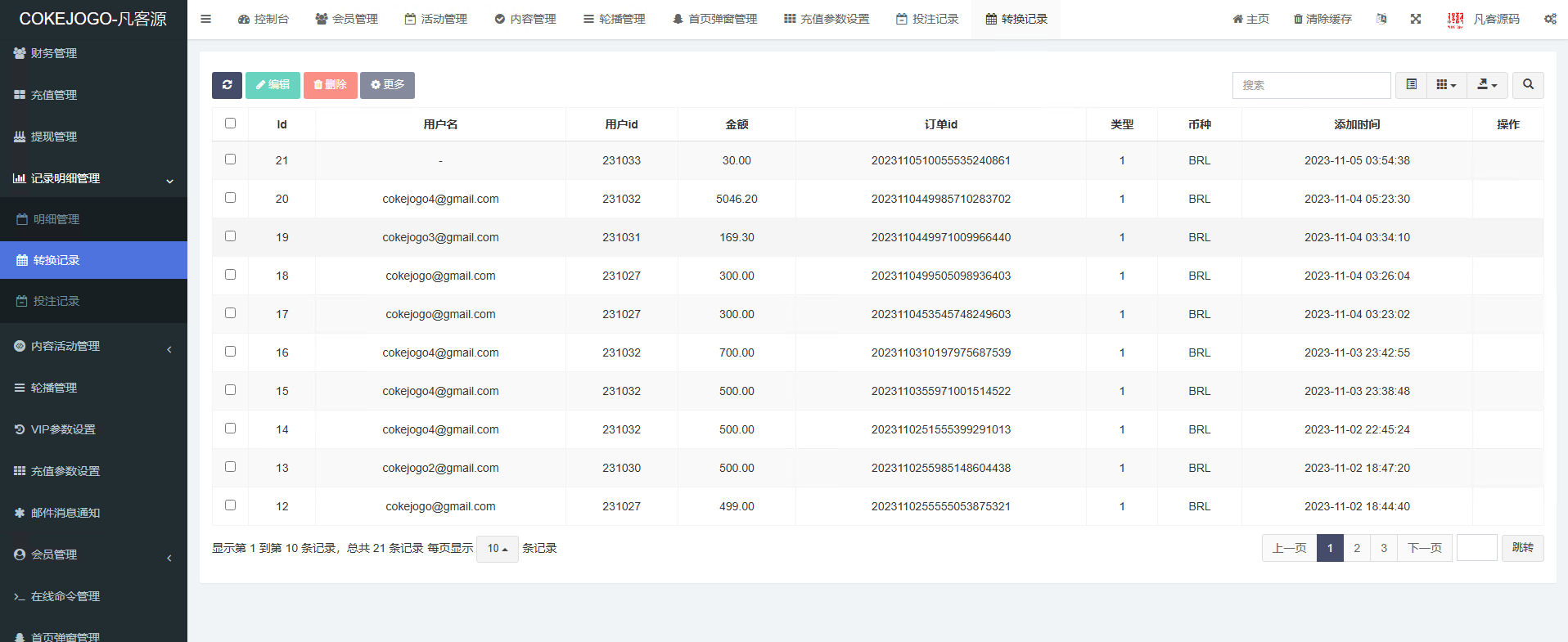Open 明细管理 in the sidebar
Screen dimensions: 1568x642
tap(56, 219)
